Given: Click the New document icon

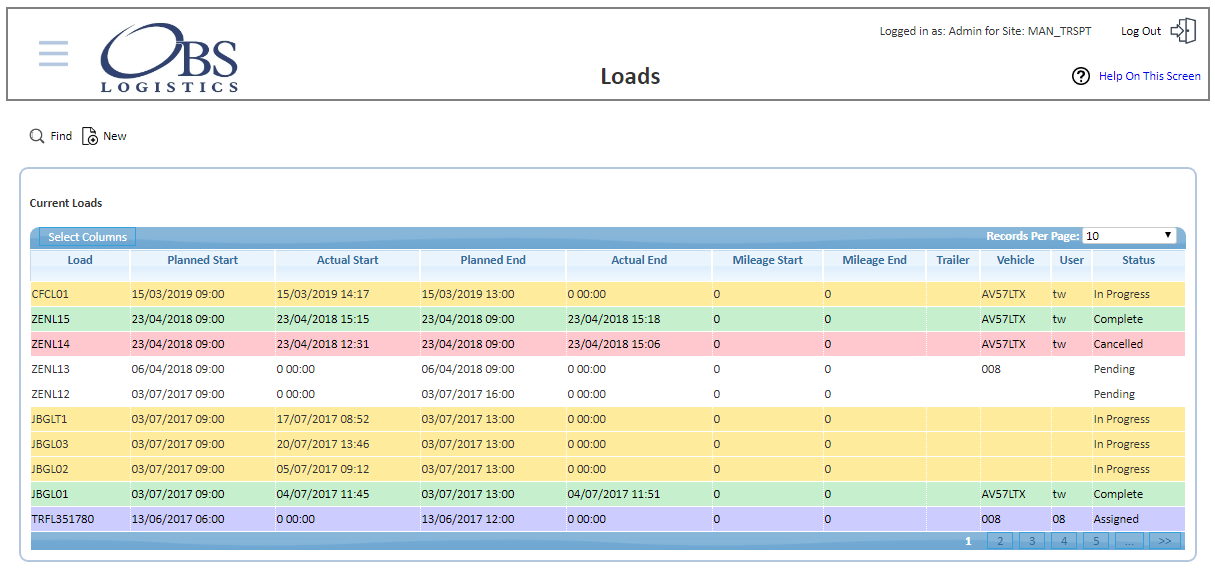Looking at the screenshot, I should pos(90,136).
